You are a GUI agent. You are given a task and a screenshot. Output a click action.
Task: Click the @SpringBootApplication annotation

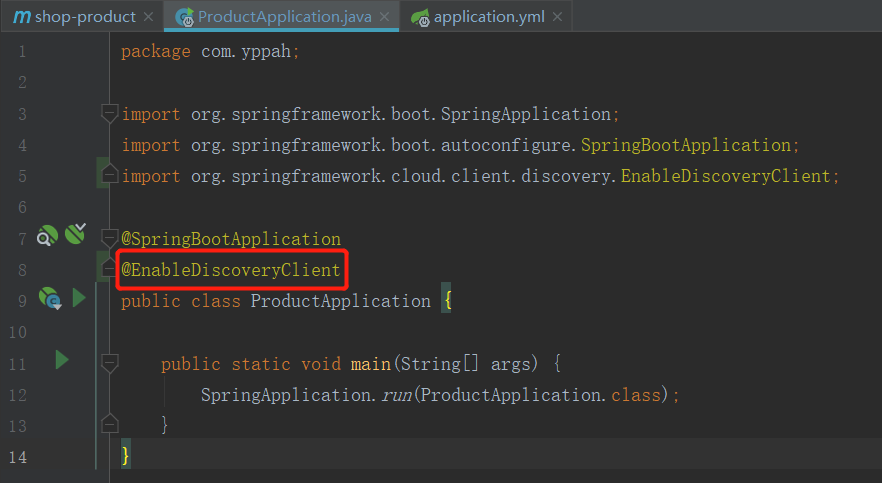(x=231, y=239)
